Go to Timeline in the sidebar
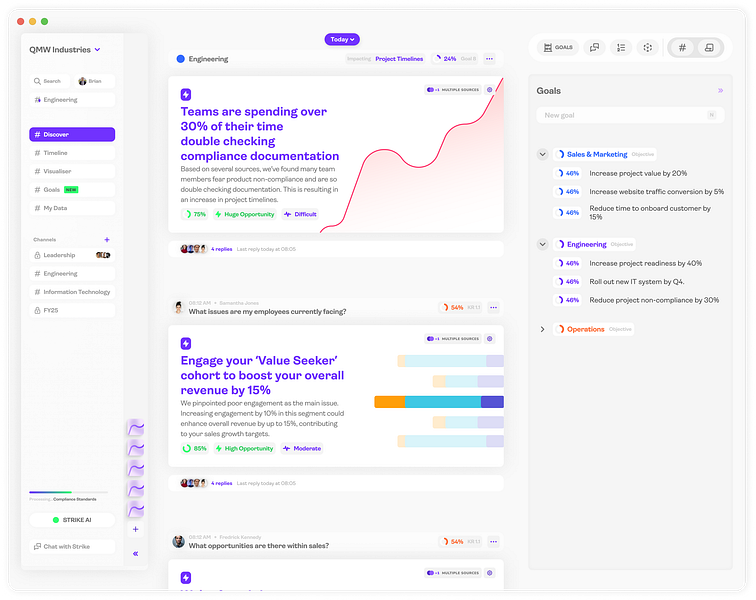 pos(72,153)
